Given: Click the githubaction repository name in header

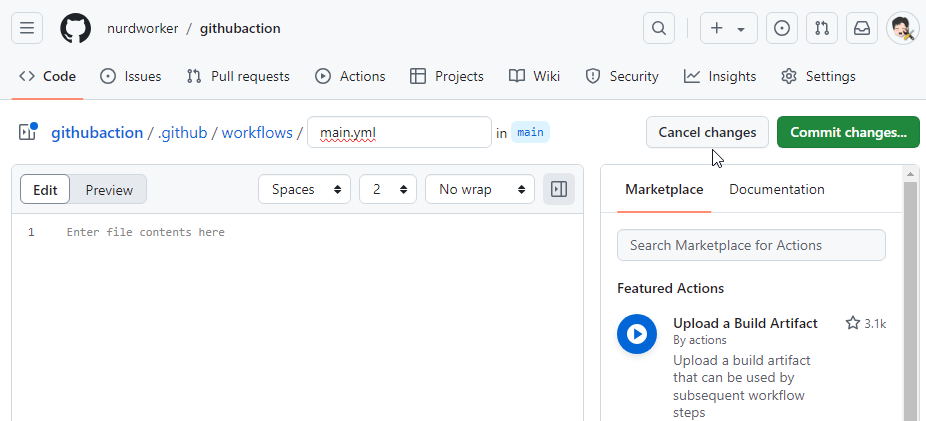Looking at the screenshot, I should tap(240, 28).
